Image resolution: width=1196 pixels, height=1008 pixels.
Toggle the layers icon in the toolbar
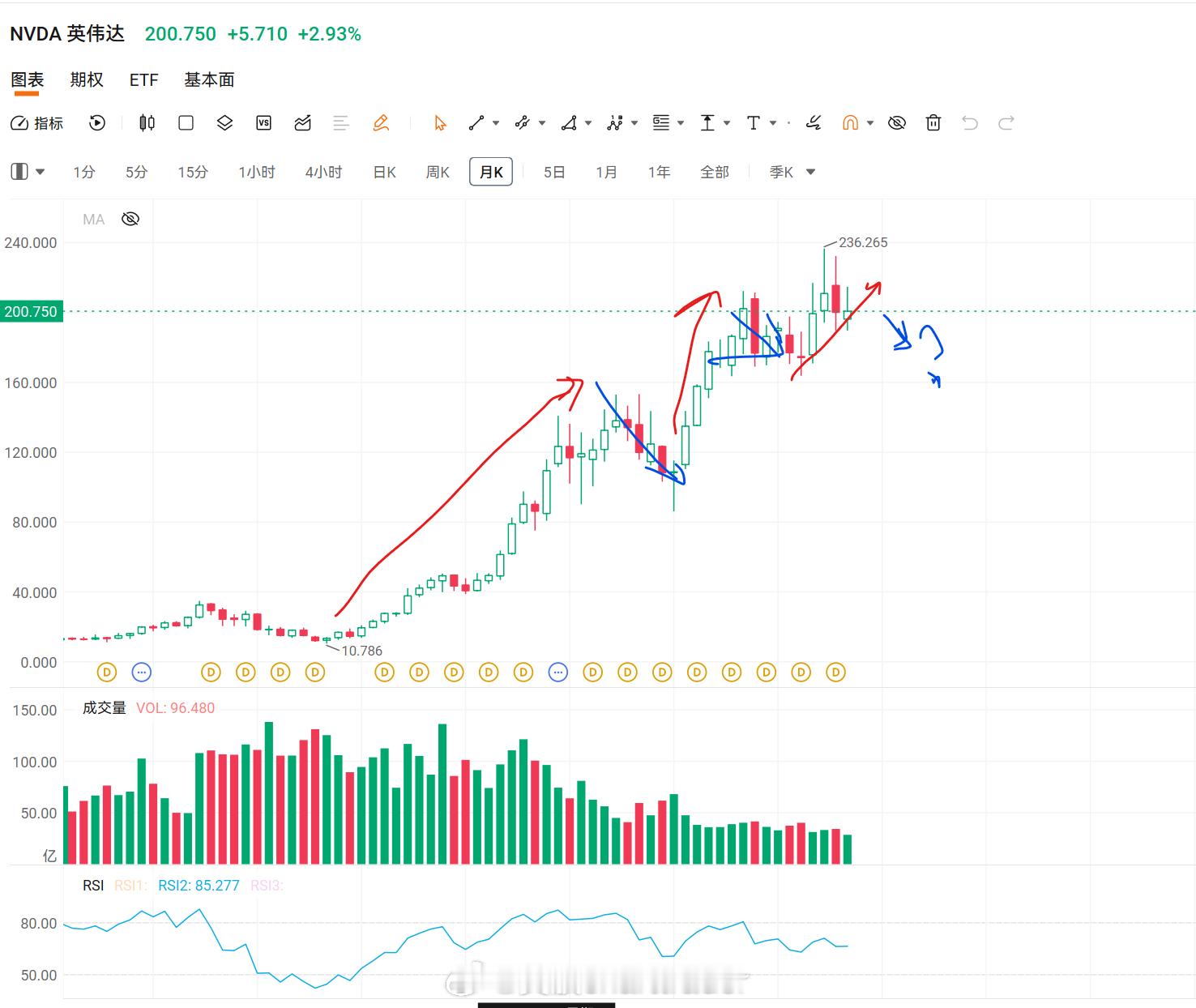pos(224,123)
